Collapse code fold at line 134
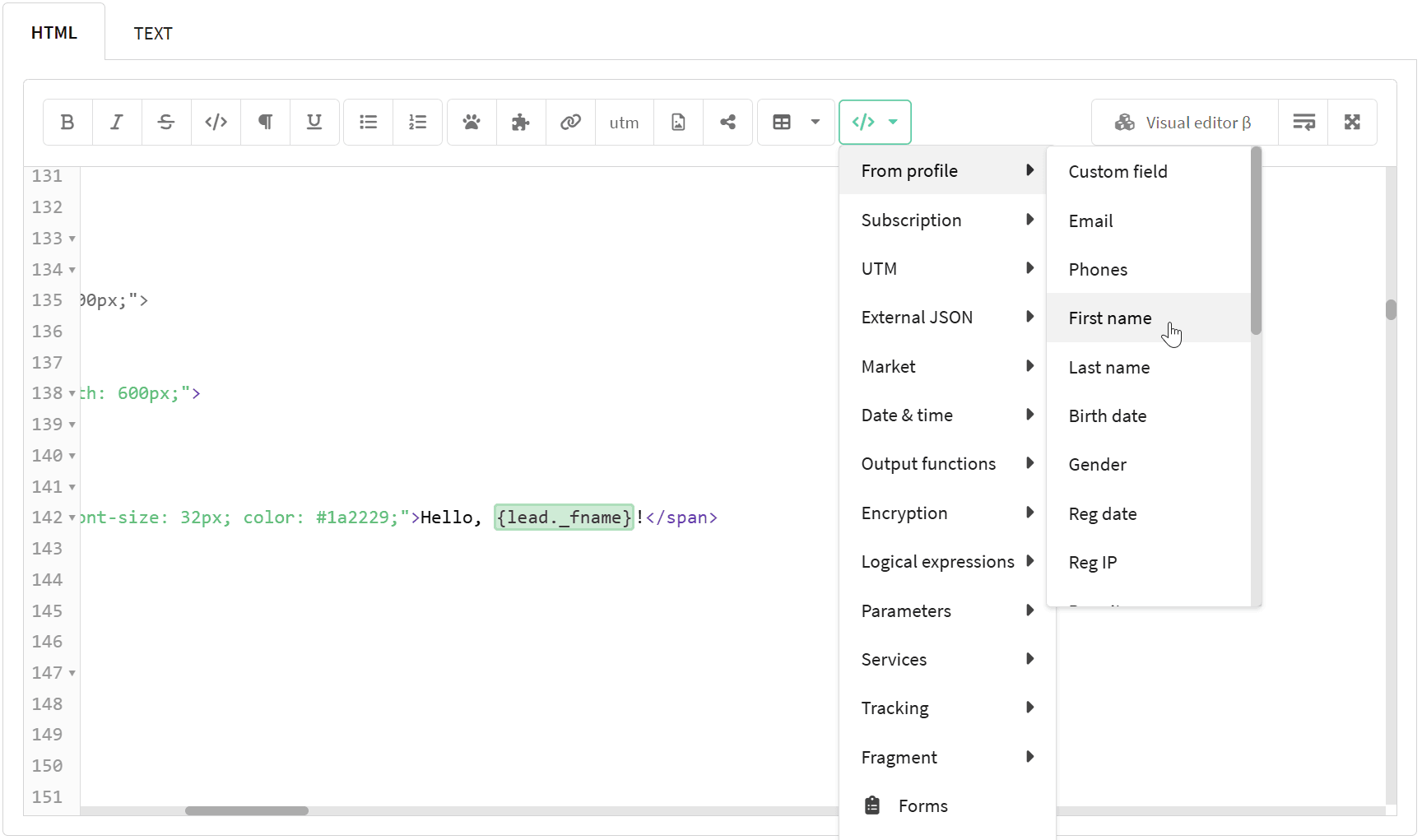The width and height of the screenshot is (1422, 840). pyautogui.click(x=72, y=271)
